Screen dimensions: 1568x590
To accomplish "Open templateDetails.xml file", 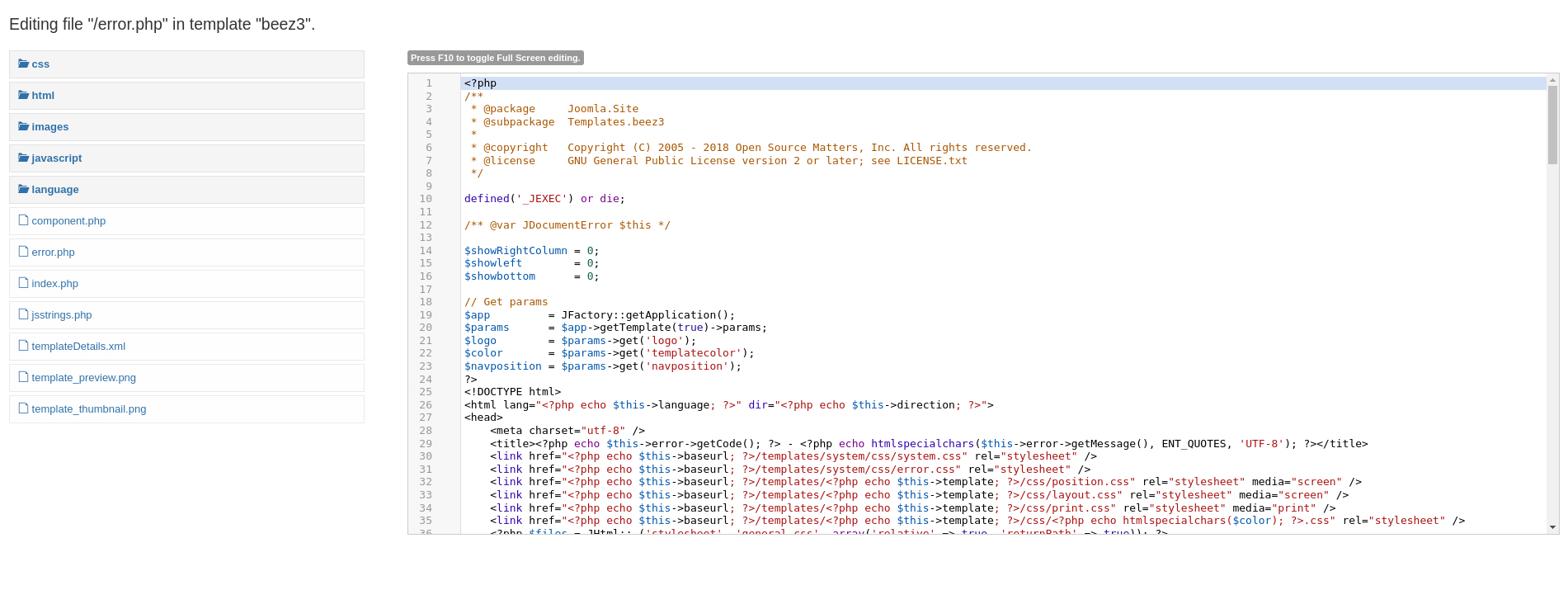I will pos(186,347).
